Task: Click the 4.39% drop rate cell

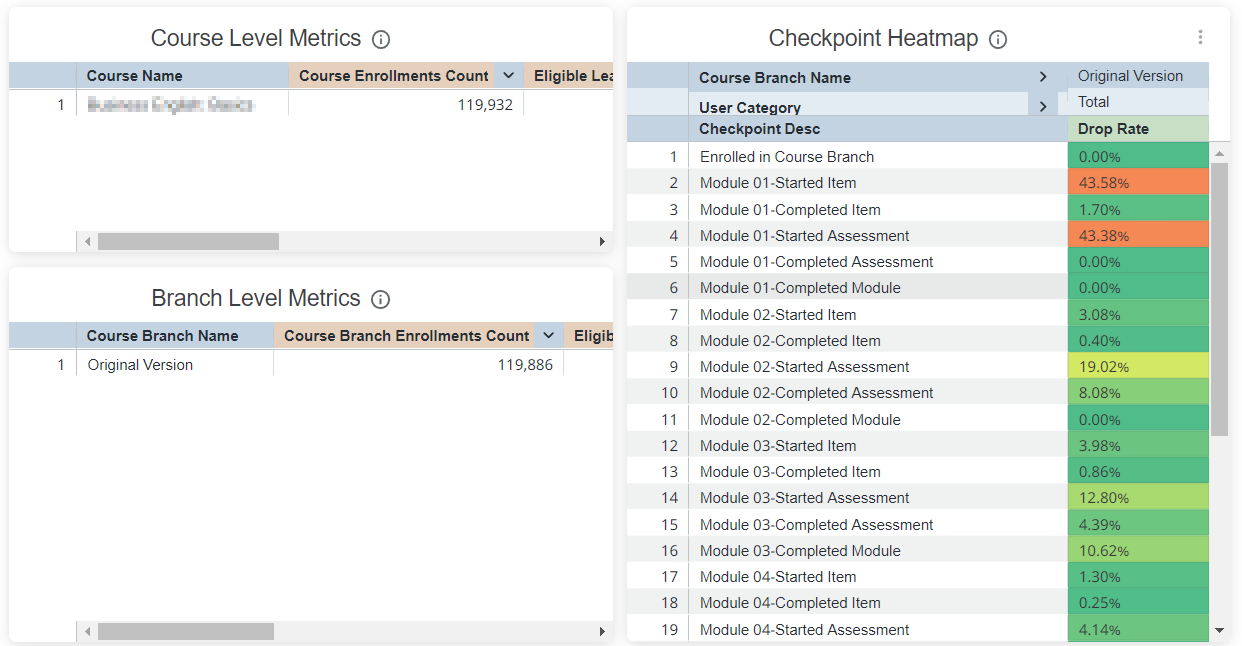Action: coord(1138,524)
